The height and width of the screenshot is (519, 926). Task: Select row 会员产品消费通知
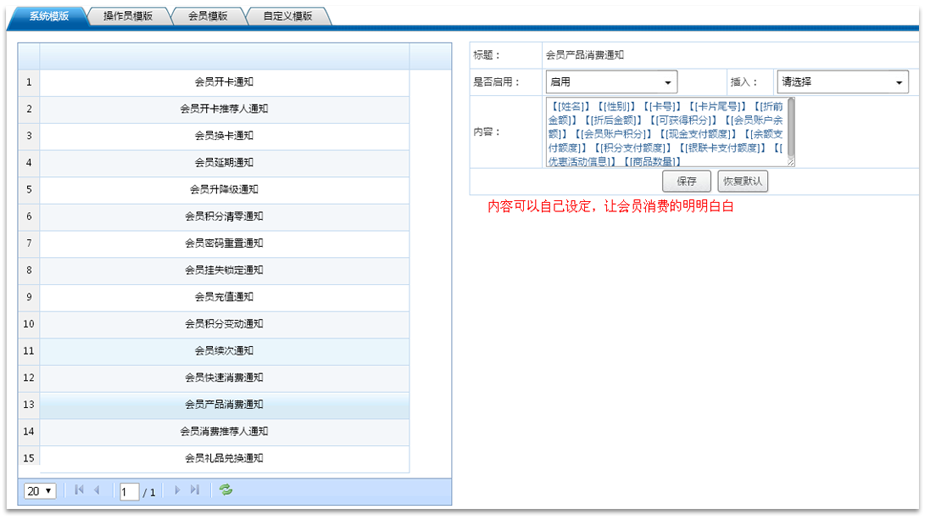click(224, 404)
